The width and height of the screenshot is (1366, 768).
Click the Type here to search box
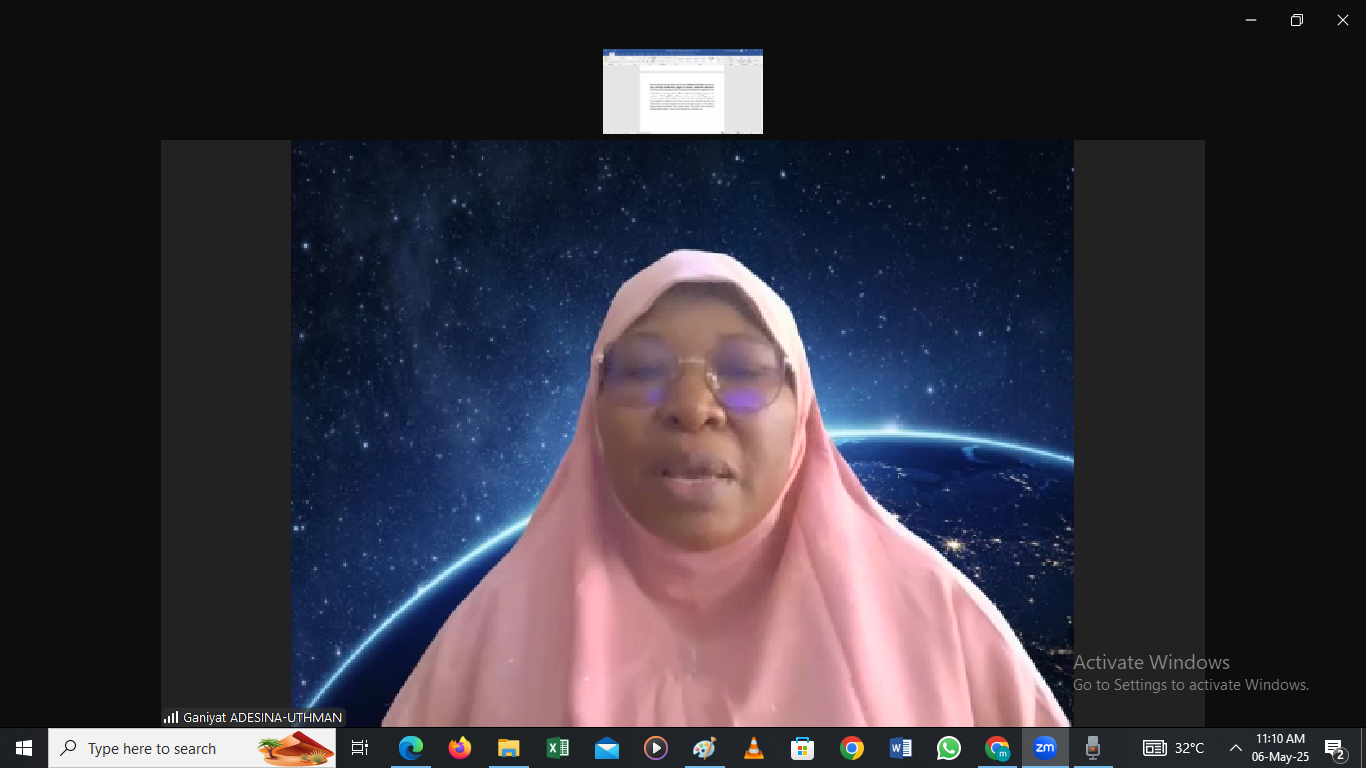192,748
